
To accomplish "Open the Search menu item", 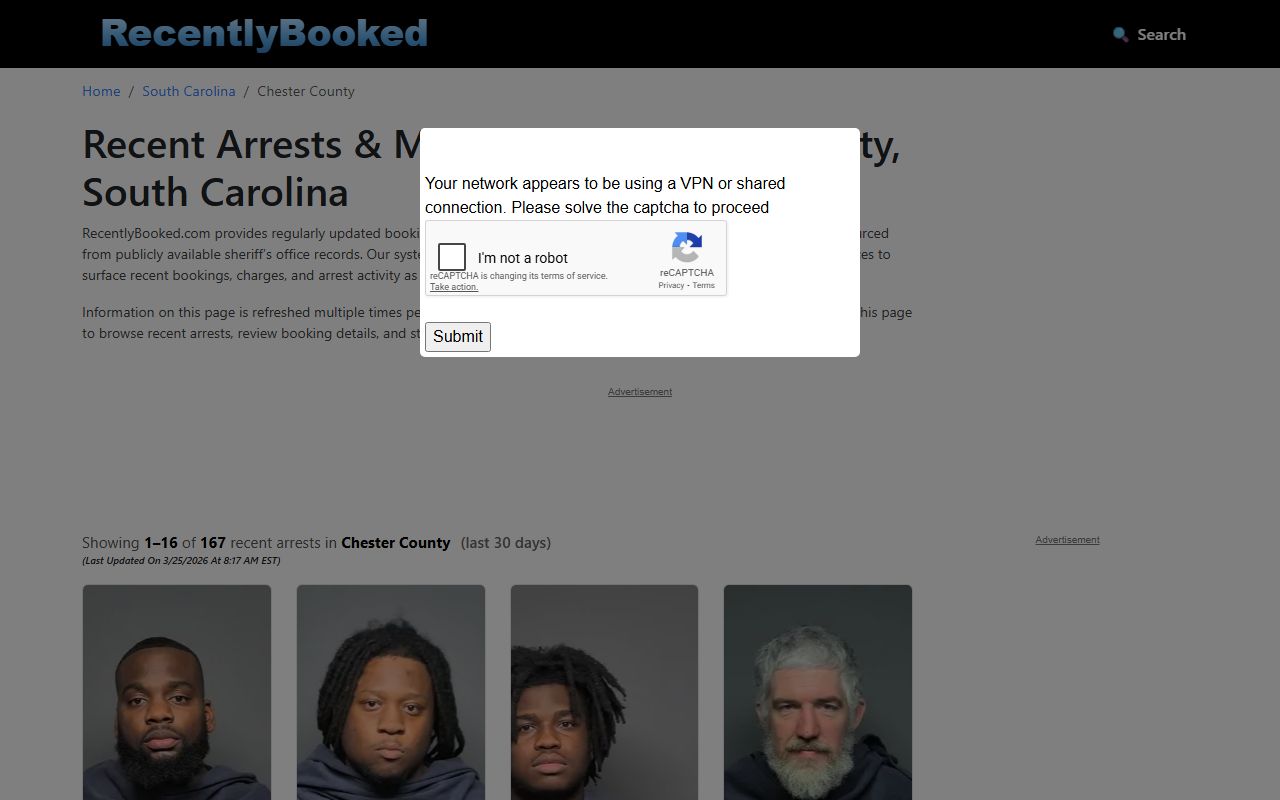I will click(x=1161, y=34).
